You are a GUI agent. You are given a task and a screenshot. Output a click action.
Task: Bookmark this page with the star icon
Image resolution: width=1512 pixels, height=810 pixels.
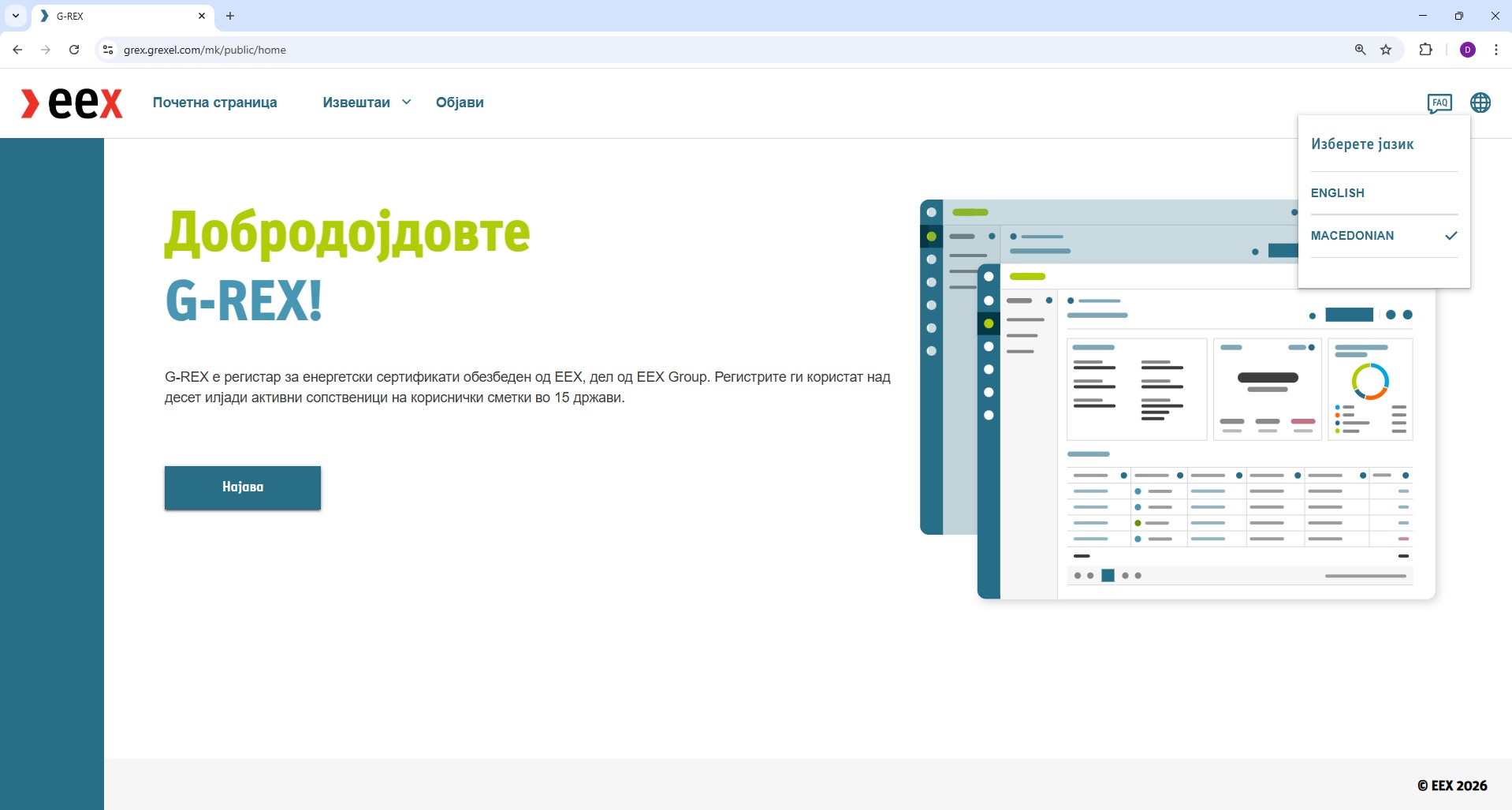click(1386, 50)
